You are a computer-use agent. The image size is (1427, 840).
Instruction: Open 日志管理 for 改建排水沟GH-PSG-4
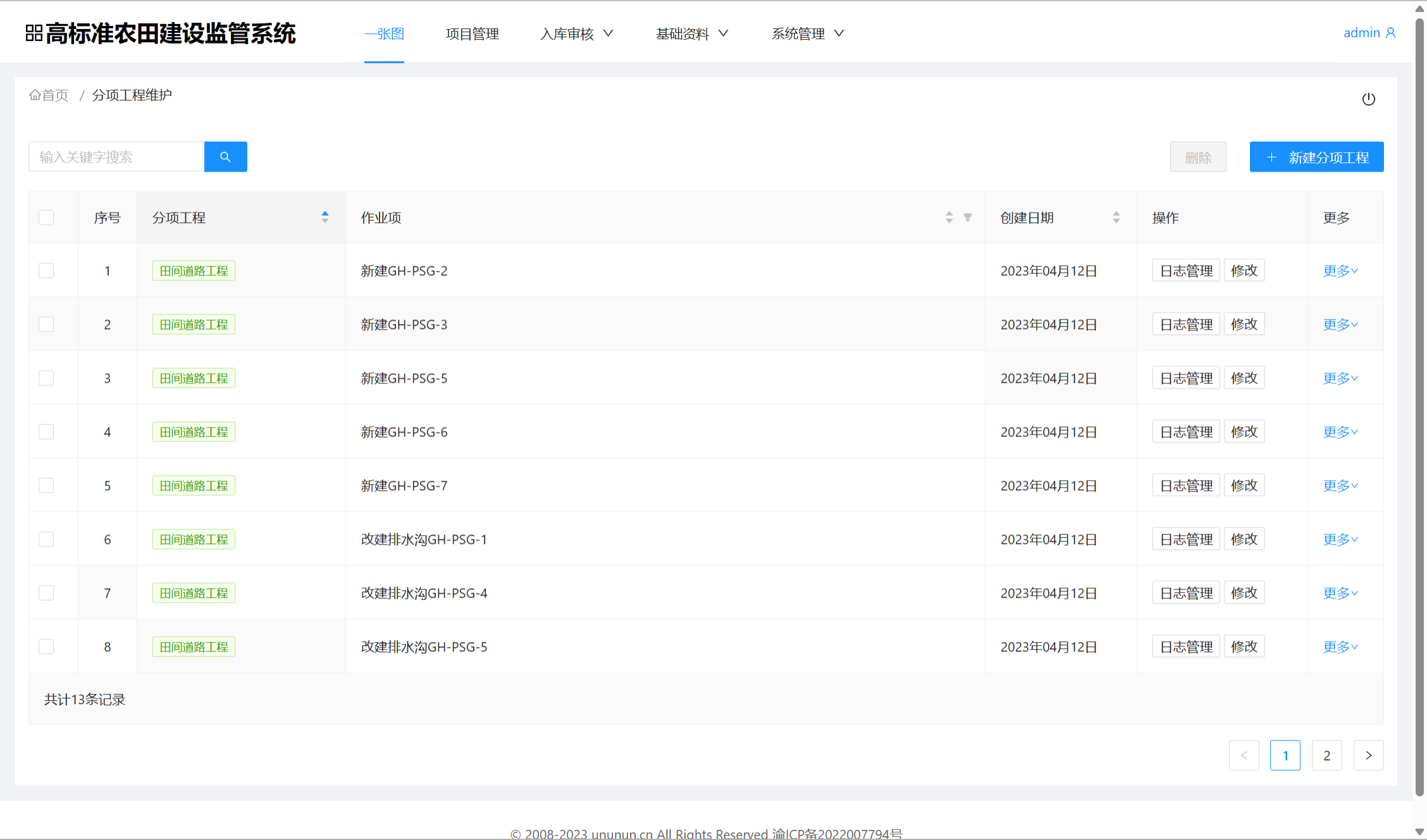tap(1186, 593)
